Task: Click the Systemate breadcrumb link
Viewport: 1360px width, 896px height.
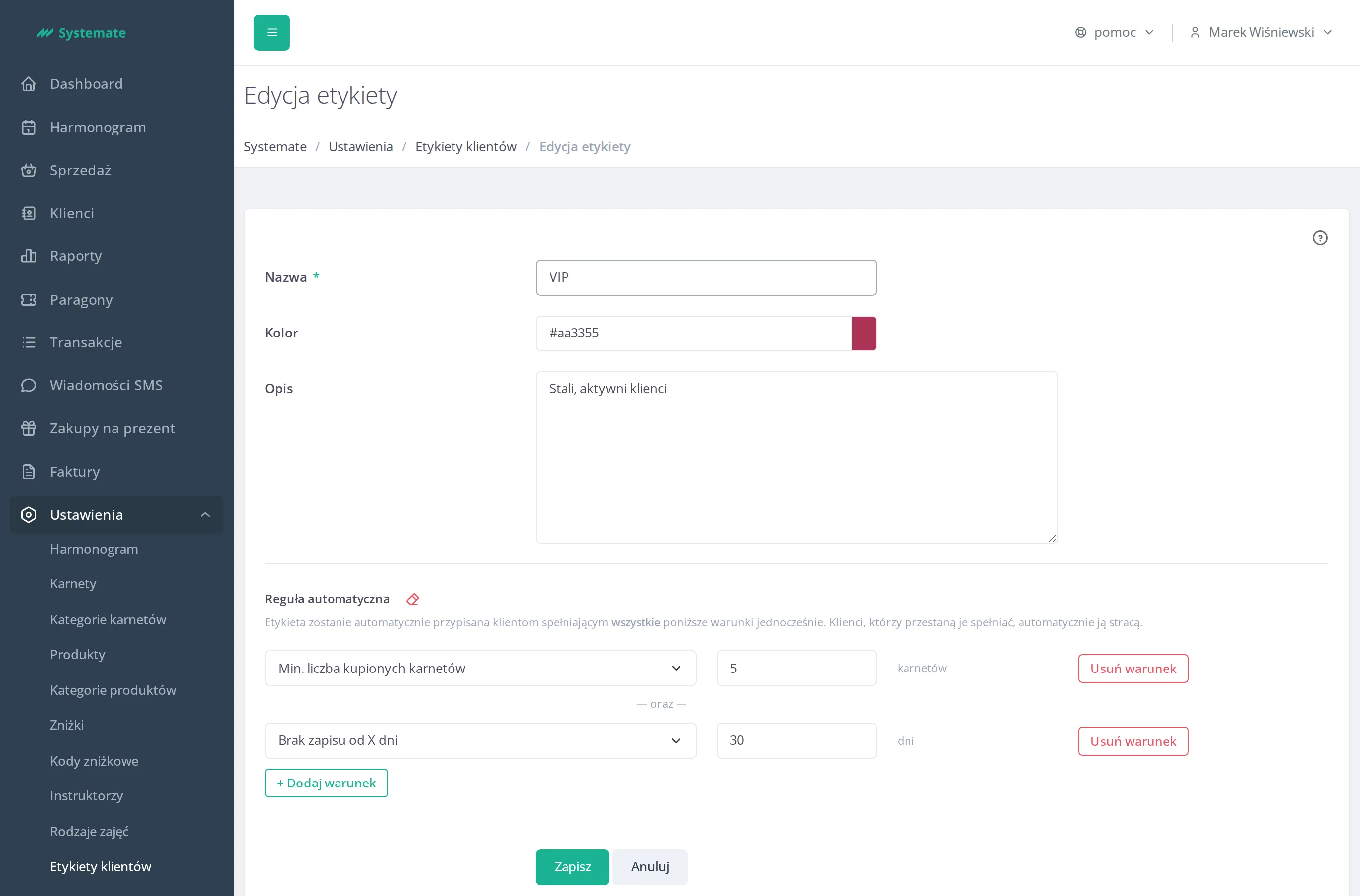Action: pyautogui.click(x=275, y=147)
